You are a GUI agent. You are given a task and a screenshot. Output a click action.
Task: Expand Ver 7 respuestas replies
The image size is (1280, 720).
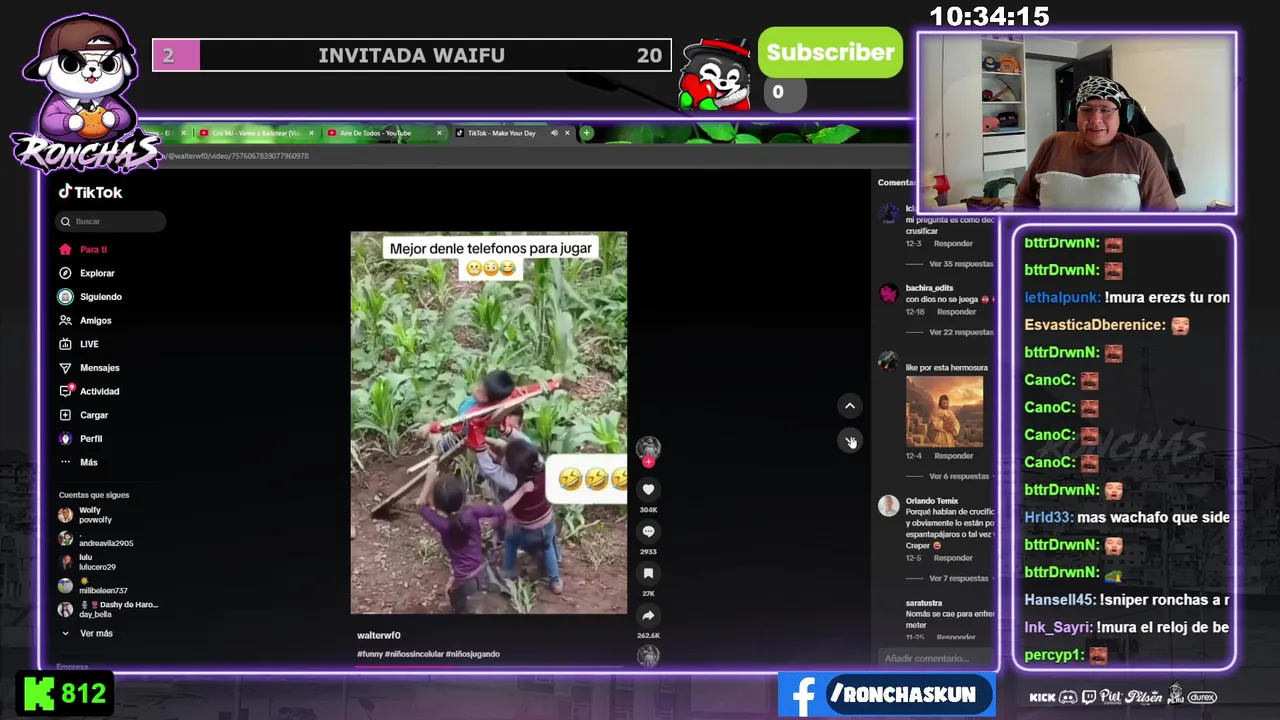(x=959, y=578)
